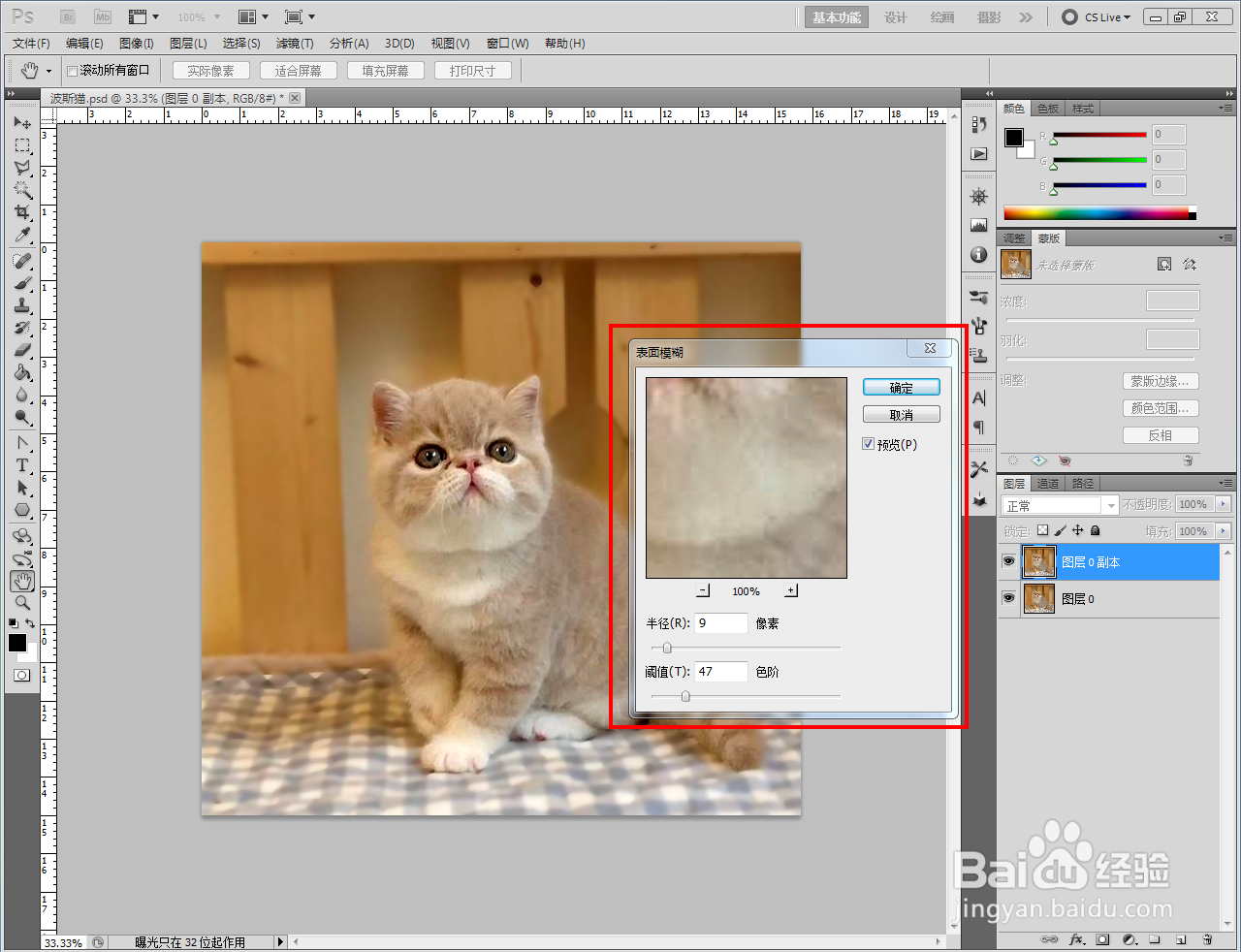
Task: Open the History panel icon
Action: coord(979,124)
